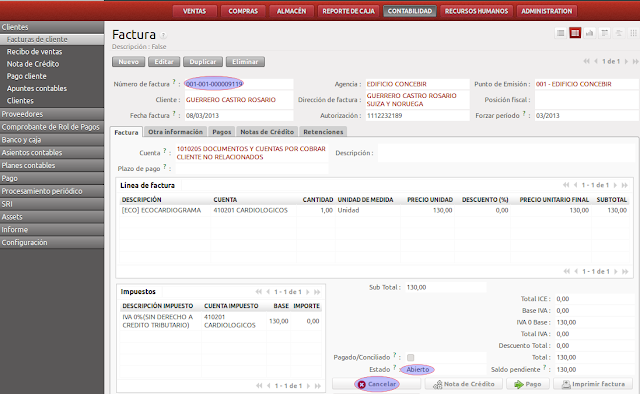Click the Número de factura field 001-001-00009119
This screenshot has width=640, height=394.
(239, 84)
